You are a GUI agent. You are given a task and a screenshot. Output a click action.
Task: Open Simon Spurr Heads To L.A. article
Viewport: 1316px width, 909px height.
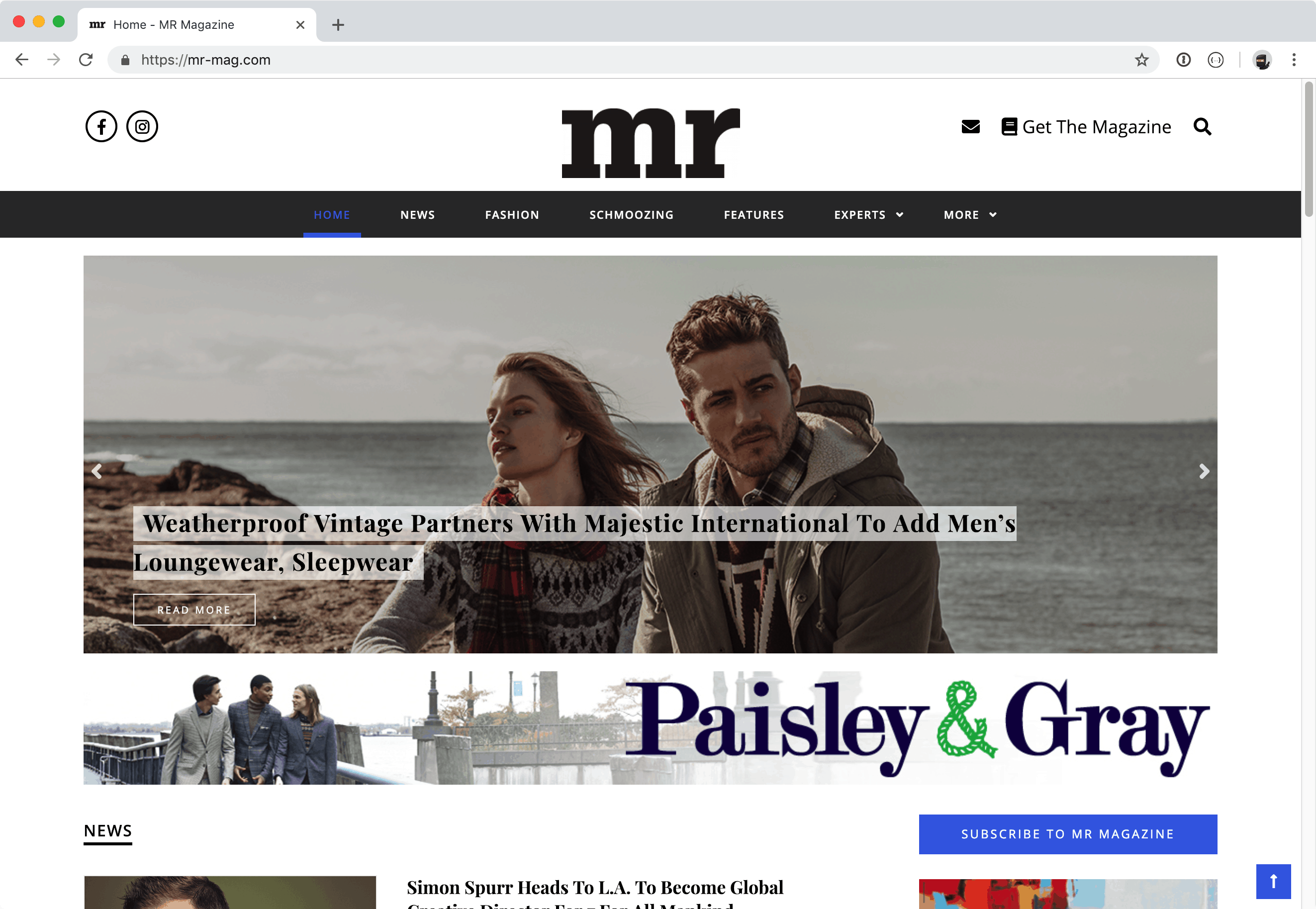pos(595,893)
